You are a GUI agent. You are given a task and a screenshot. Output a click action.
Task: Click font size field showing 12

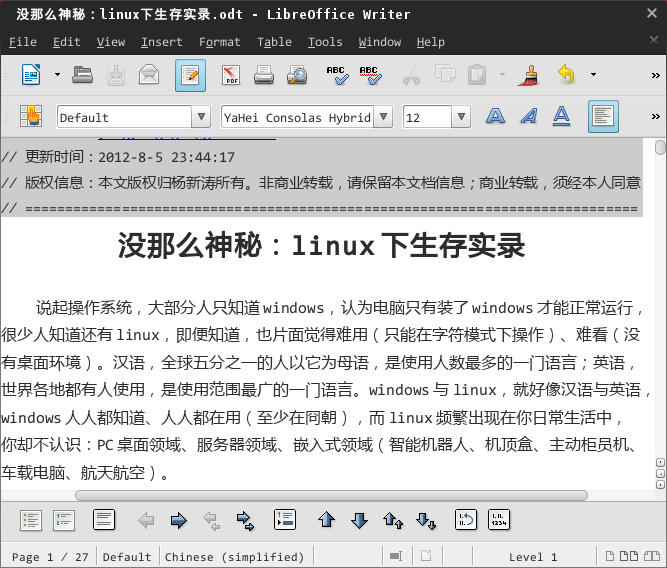(427, 117)
